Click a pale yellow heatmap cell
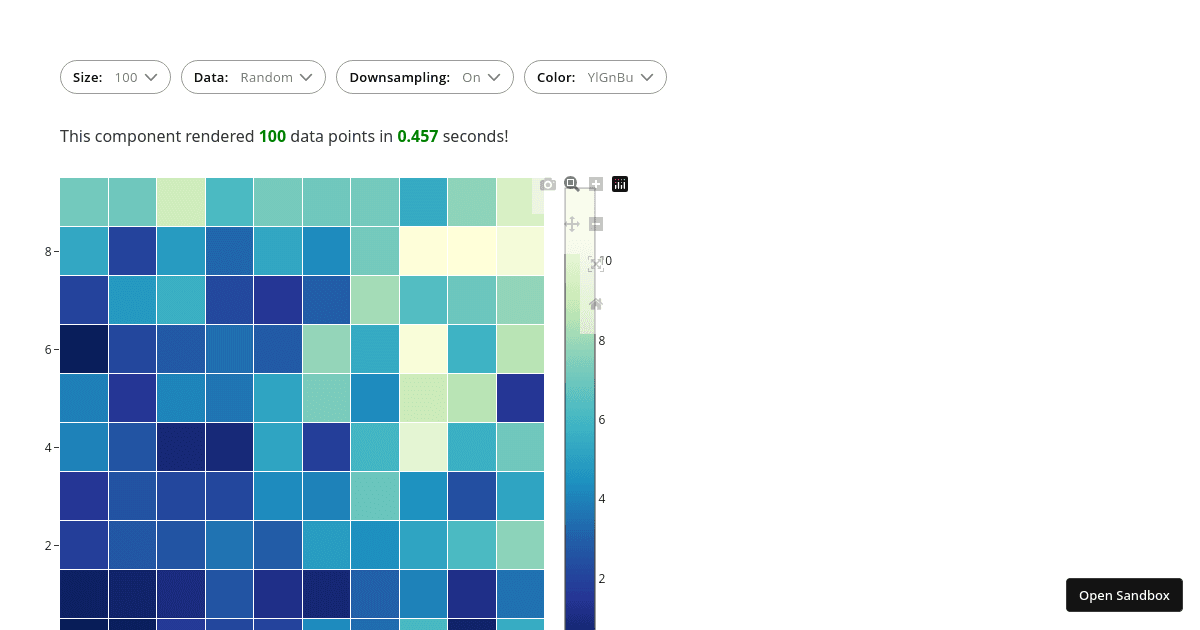The width and height of the screenshot is (1200, 630). (423, 251)
